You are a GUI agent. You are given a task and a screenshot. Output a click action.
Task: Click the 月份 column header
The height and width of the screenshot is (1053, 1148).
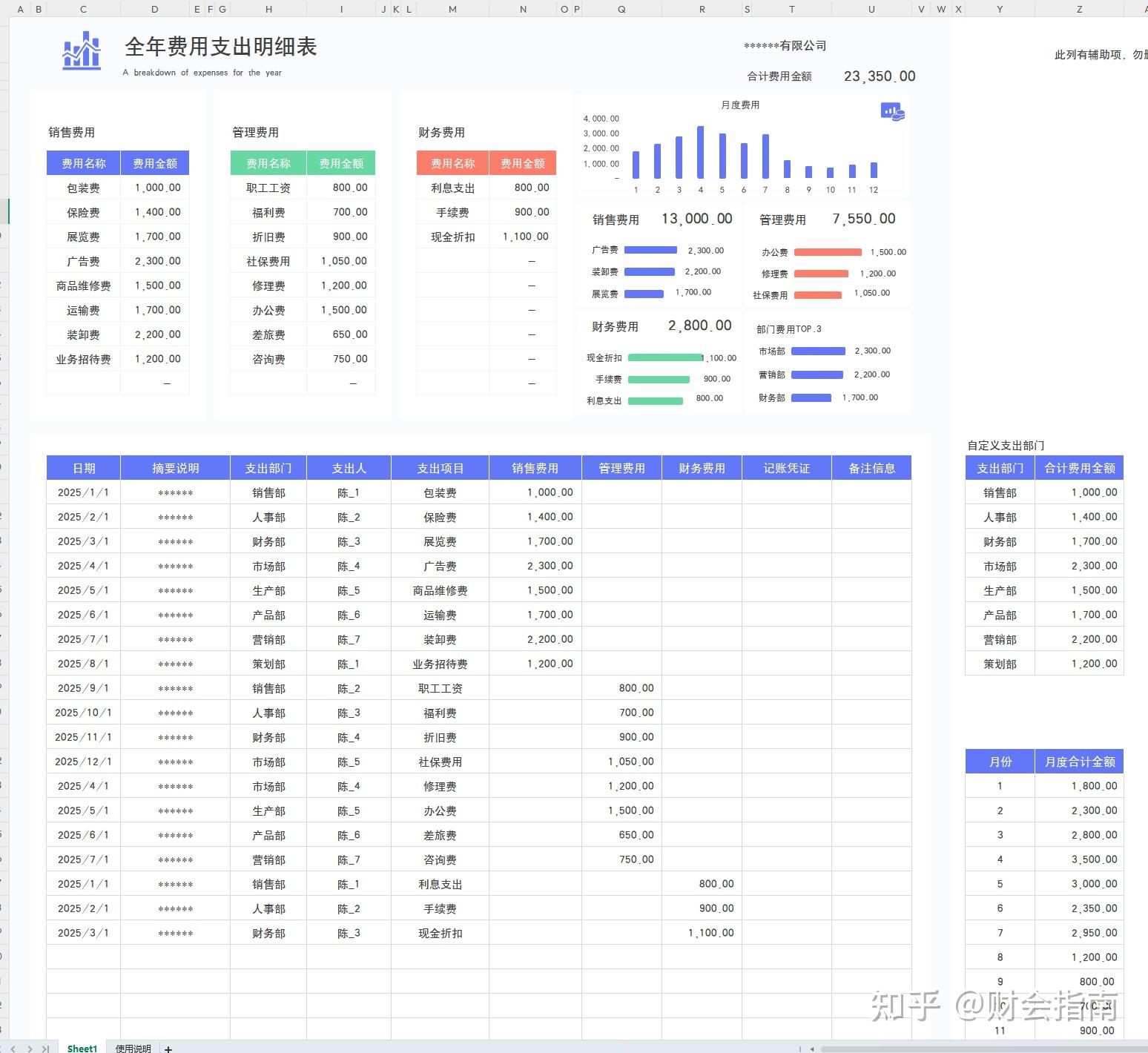coord(1000,762)
